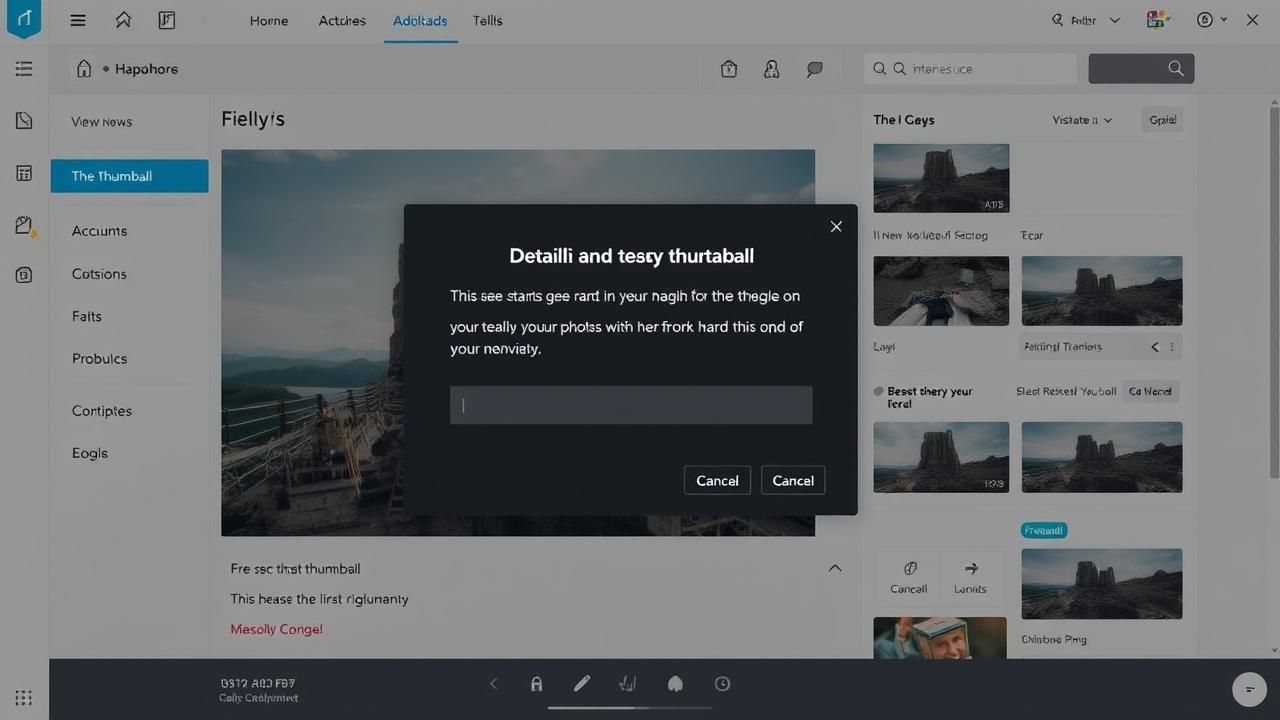Select The Thumball in sidebar
The image size is (1280, 720).
pos(130,176)
